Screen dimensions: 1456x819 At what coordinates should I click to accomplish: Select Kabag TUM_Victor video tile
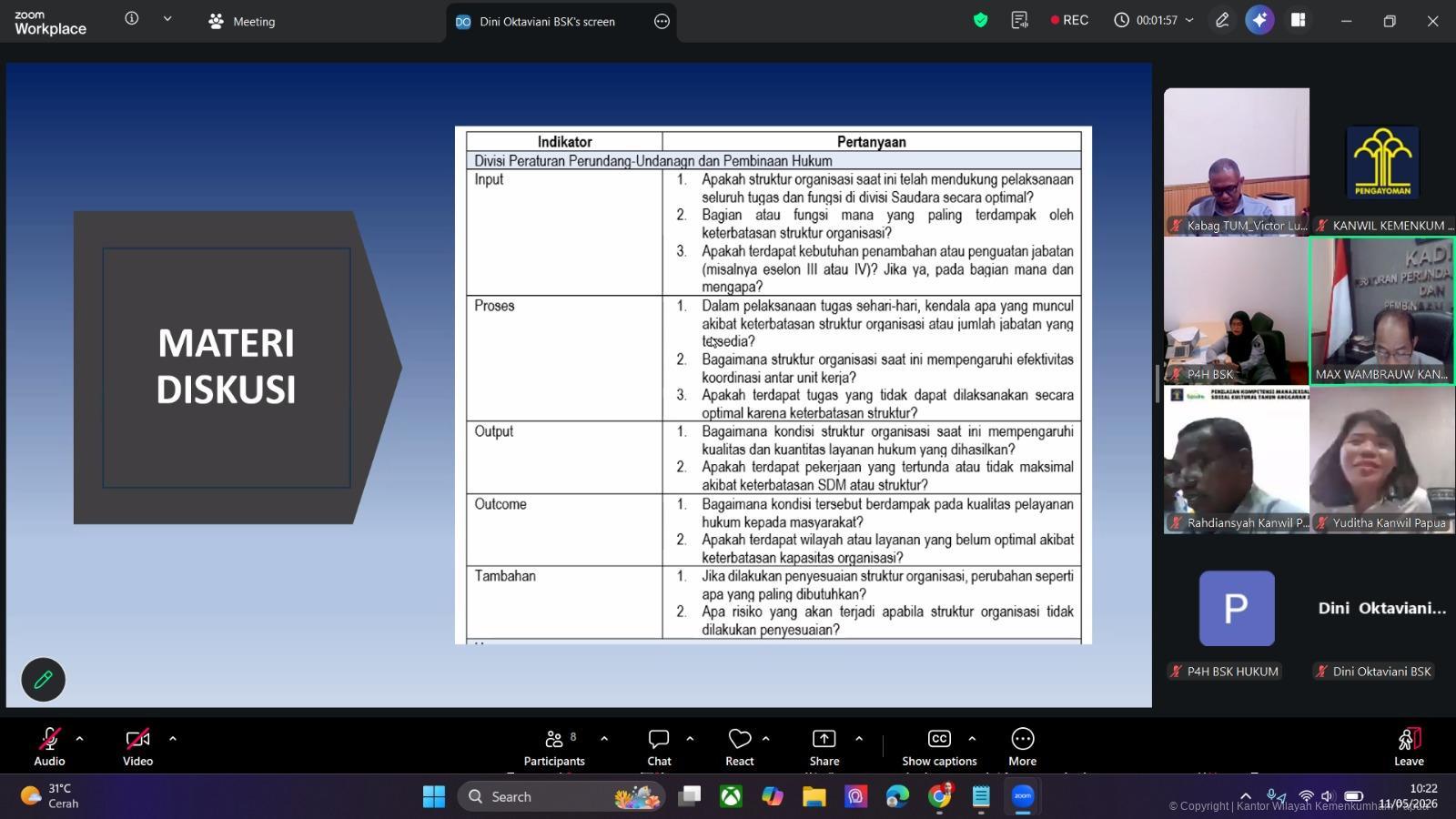[x=1237, y=162]
